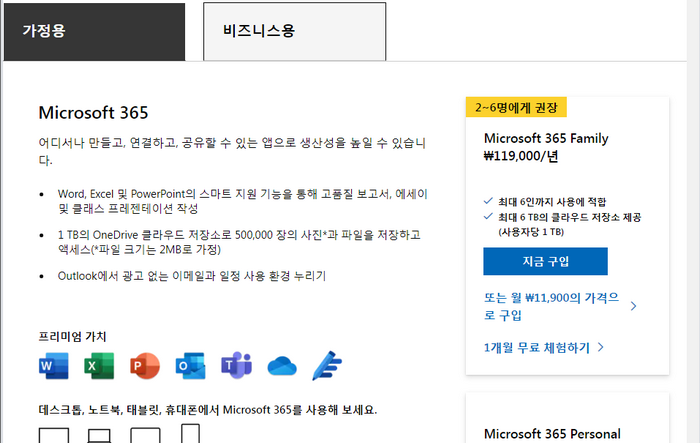Click the Outlook에서 광고 없는 이메일 bullet
This screenshot has width=700, height=443.
tap(192, 276)
